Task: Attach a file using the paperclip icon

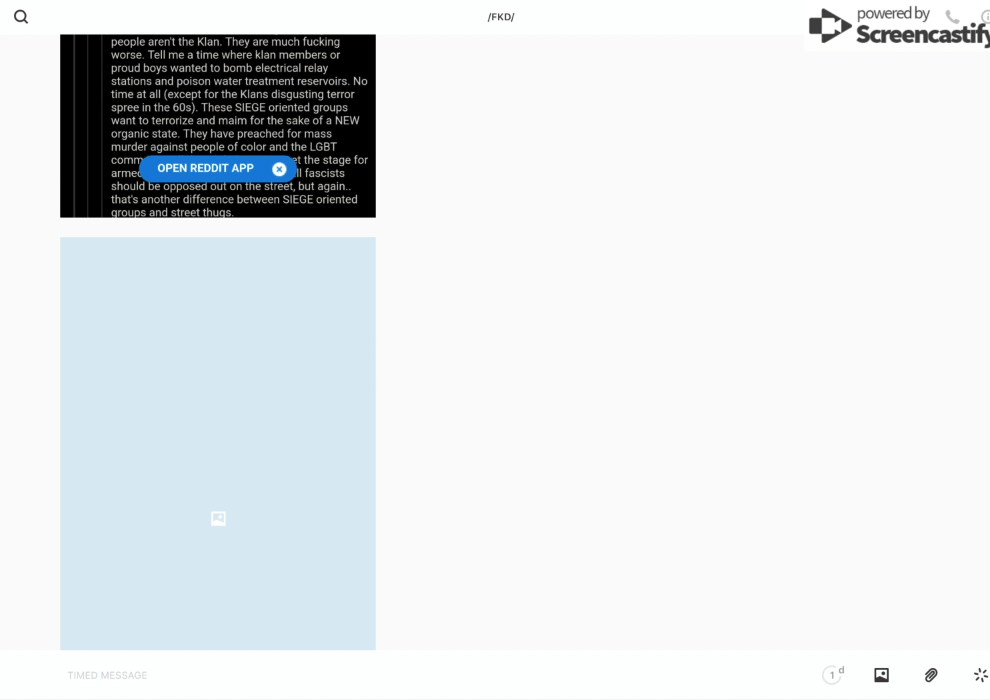Action: pyautogui.click(x=931, y=675)
